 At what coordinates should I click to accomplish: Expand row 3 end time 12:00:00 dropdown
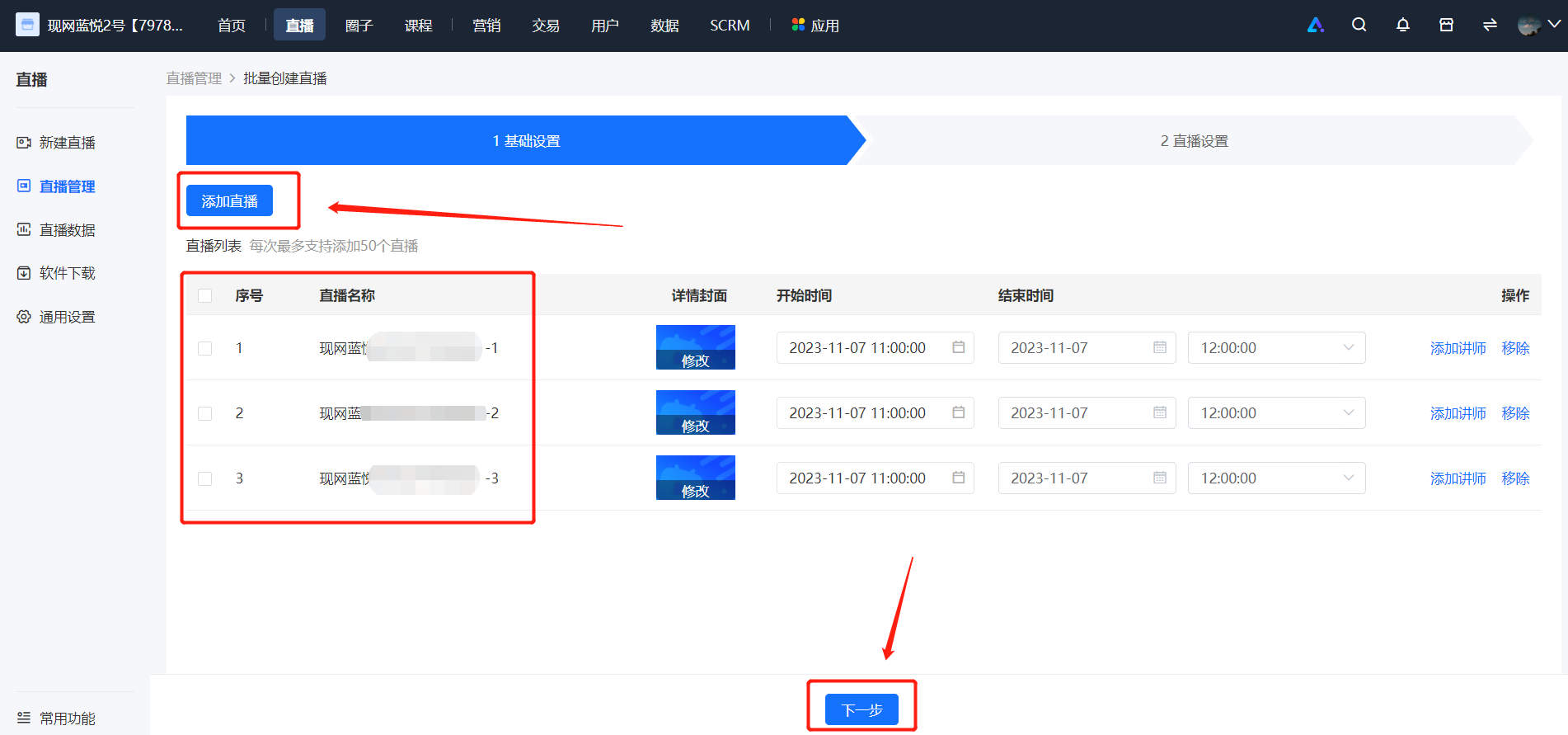(1276, 478)
